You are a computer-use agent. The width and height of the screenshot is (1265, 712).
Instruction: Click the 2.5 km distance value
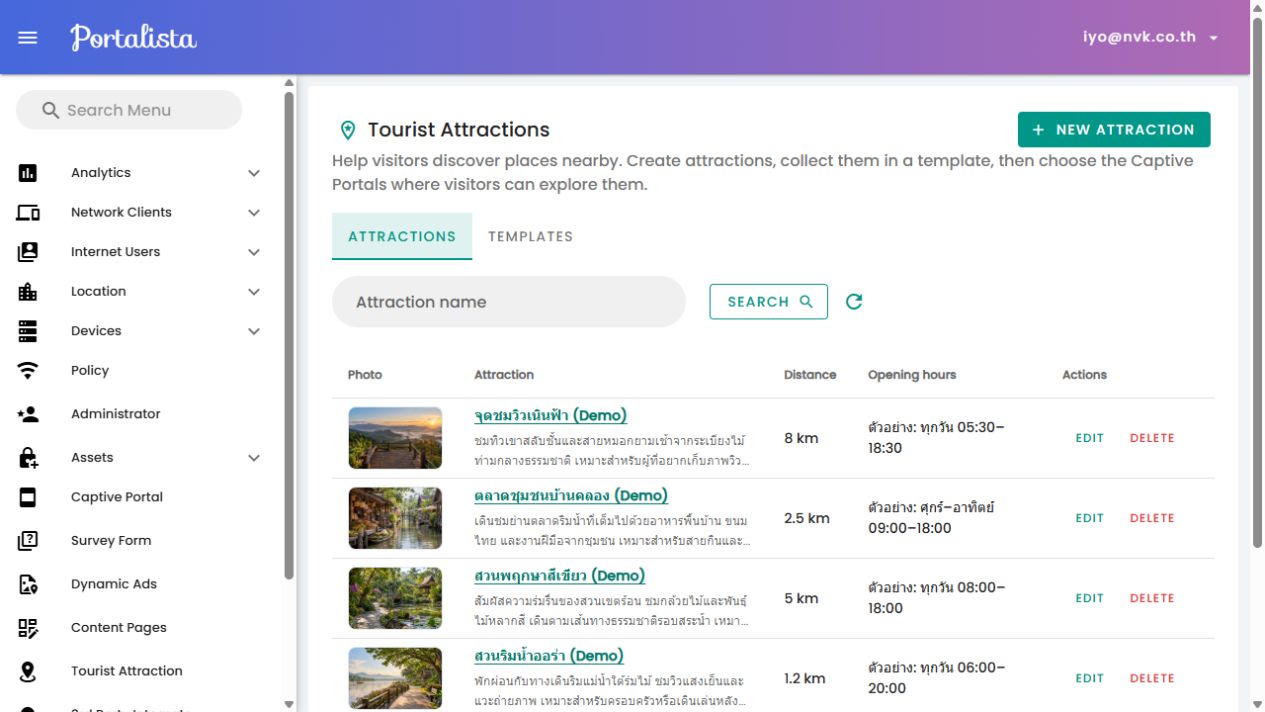[807, 518]
